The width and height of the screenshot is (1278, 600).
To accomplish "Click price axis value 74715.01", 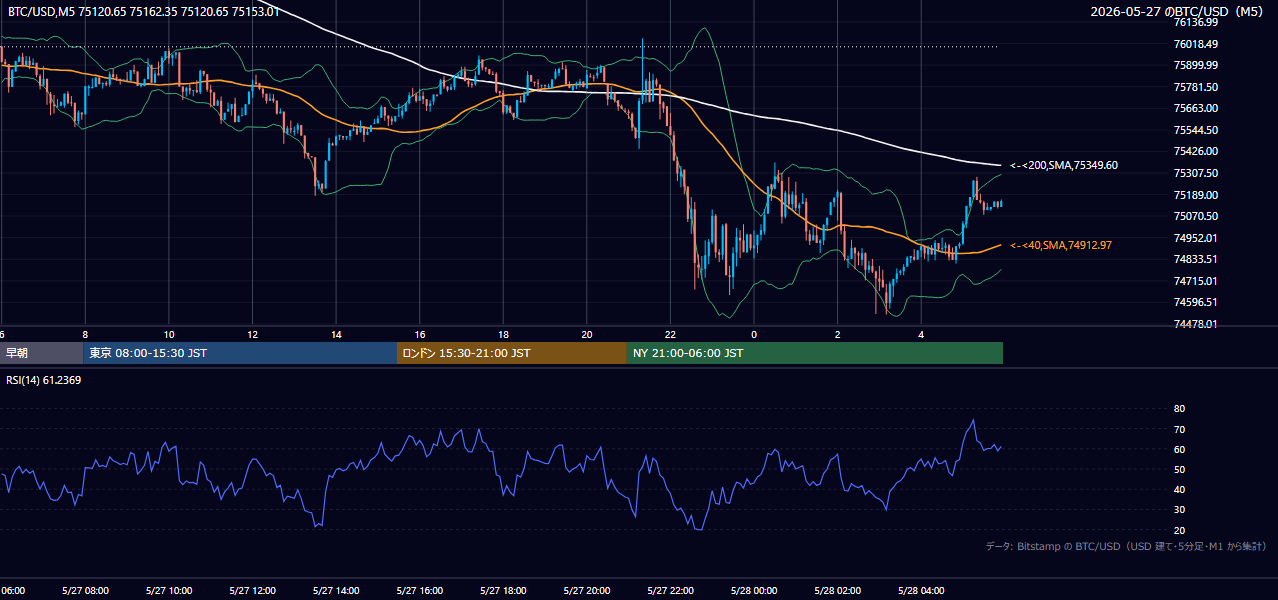I will [x=1195, y=281].
